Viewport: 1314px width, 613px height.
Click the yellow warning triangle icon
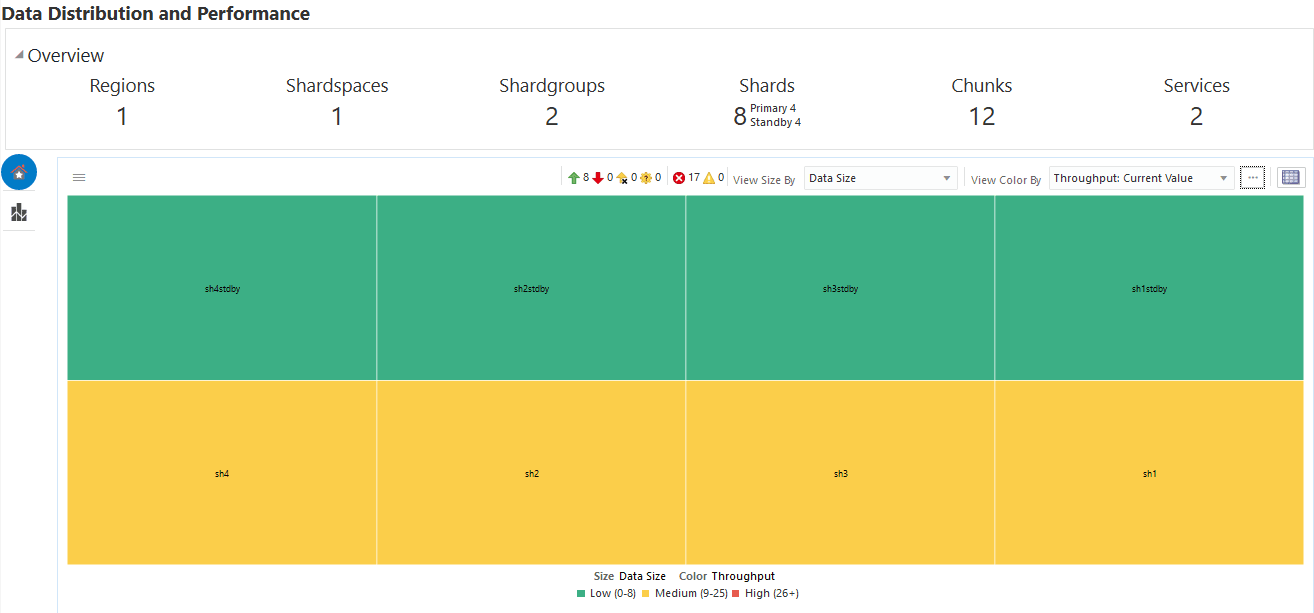[x=709, y=178]
